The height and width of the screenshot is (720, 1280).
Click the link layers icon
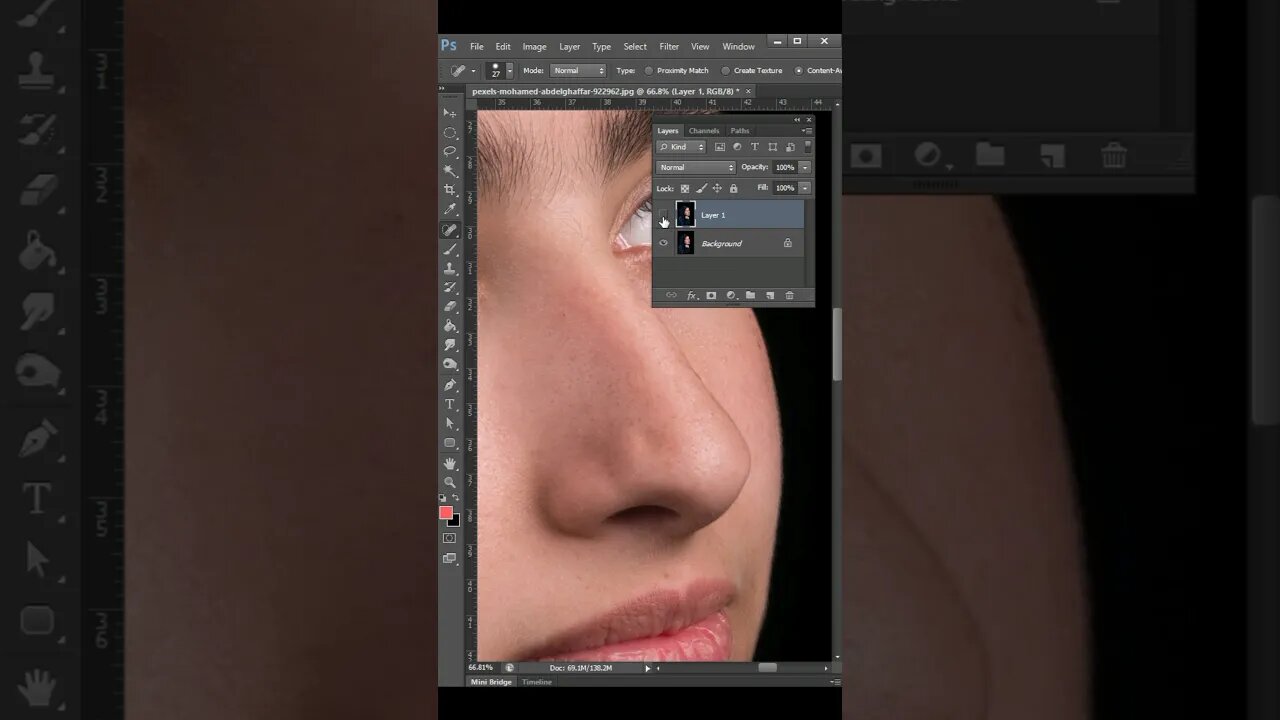point(671,295)
